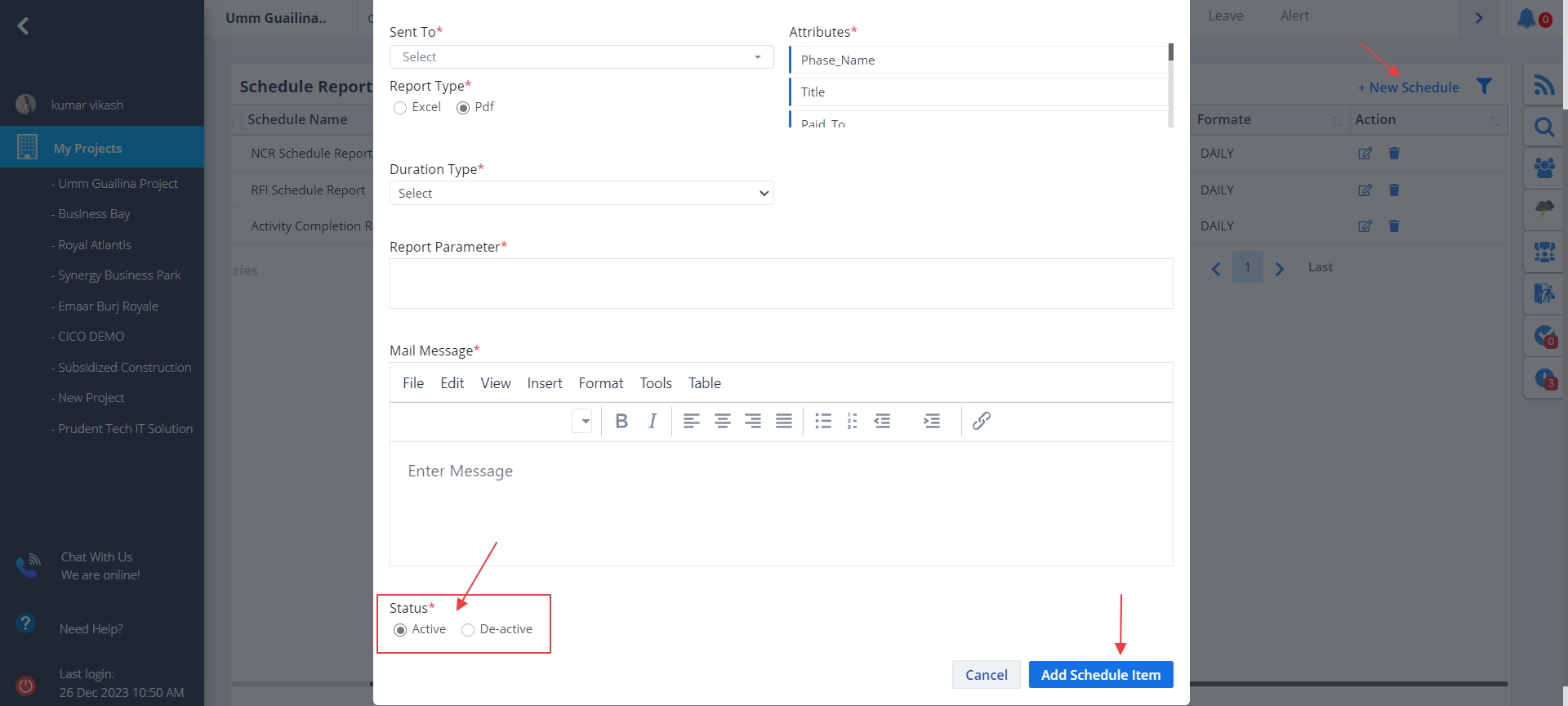
Task: Open the notification bell icon
Action: click(1526, 18)
